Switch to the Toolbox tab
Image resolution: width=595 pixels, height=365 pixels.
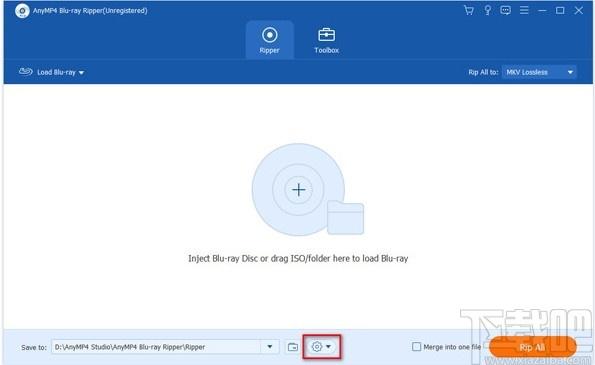(x=326, y=40)
